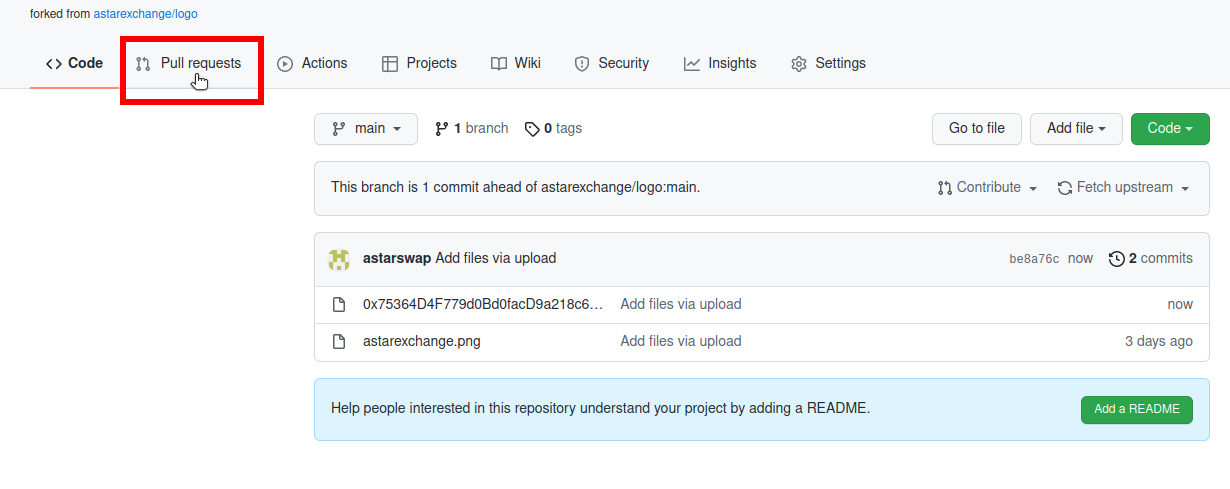Click the code brackets icon on Code tab

coord(54,64)
